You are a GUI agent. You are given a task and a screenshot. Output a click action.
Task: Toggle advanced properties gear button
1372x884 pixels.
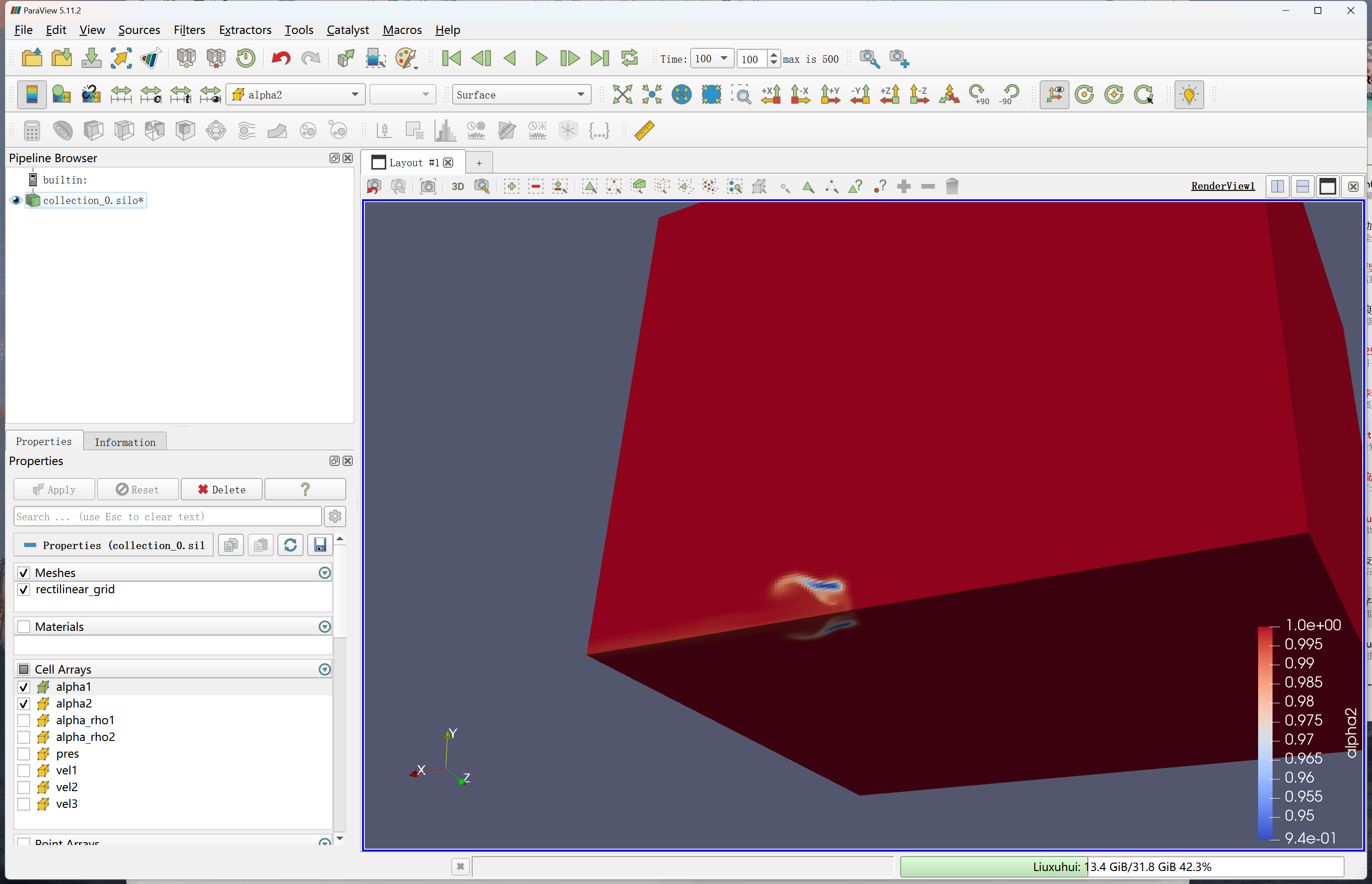click(335, 516)
